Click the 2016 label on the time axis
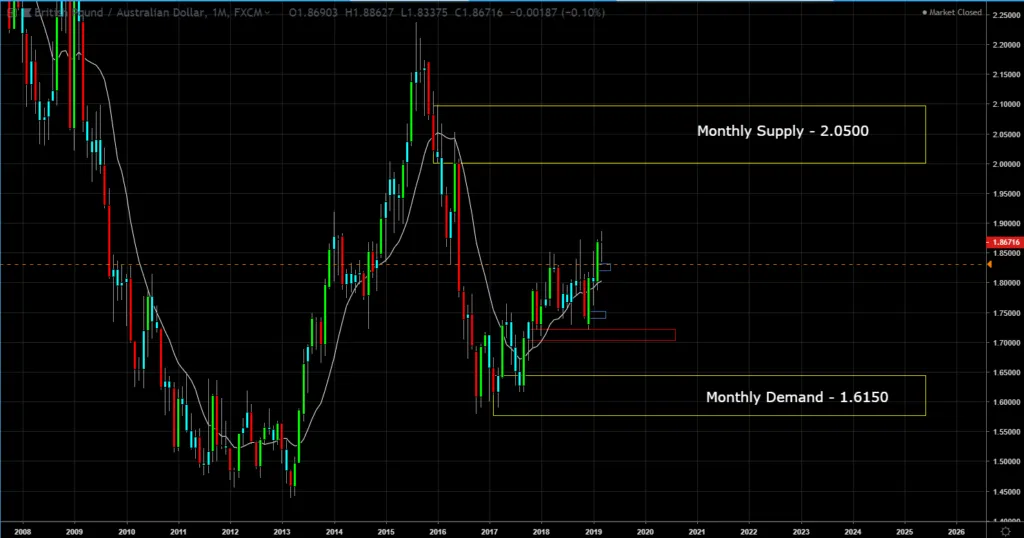 438,531
